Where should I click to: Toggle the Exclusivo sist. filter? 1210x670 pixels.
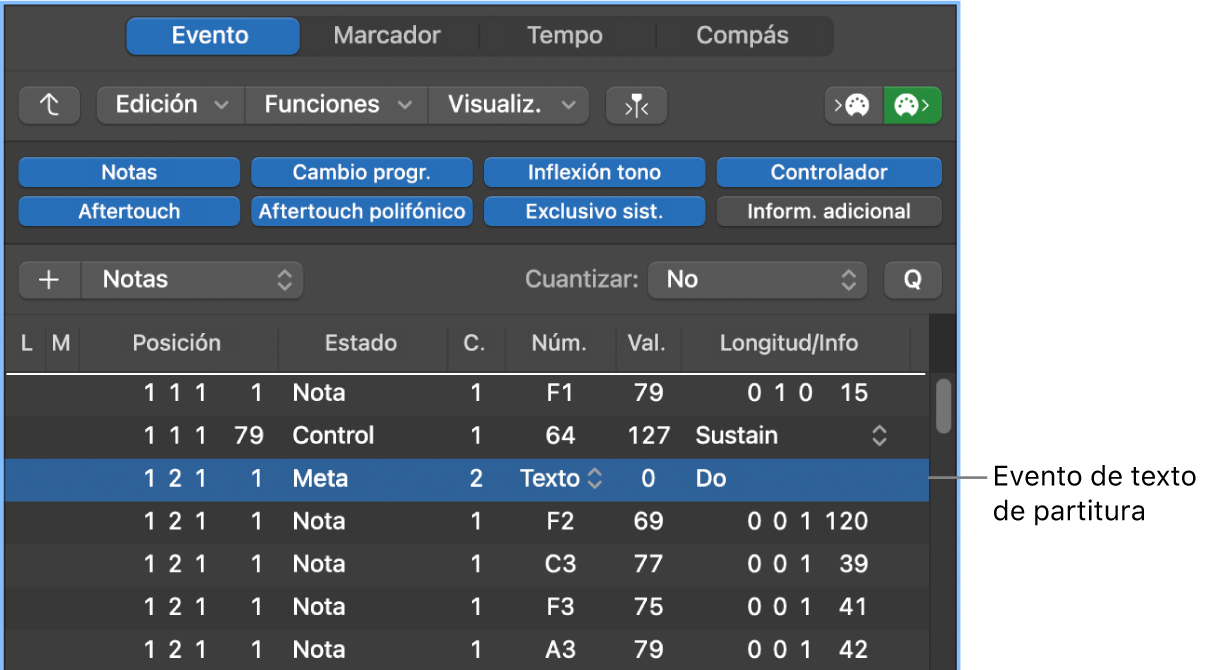tap(594, 210)
